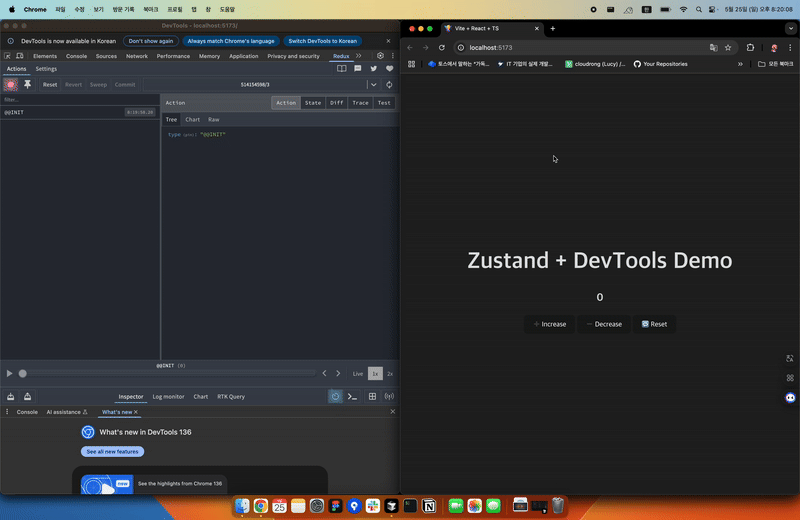Image resolution: width=800 pixels, height=520 pixels.
Task: Select 1x playback speed
Action: coord(375,374)
